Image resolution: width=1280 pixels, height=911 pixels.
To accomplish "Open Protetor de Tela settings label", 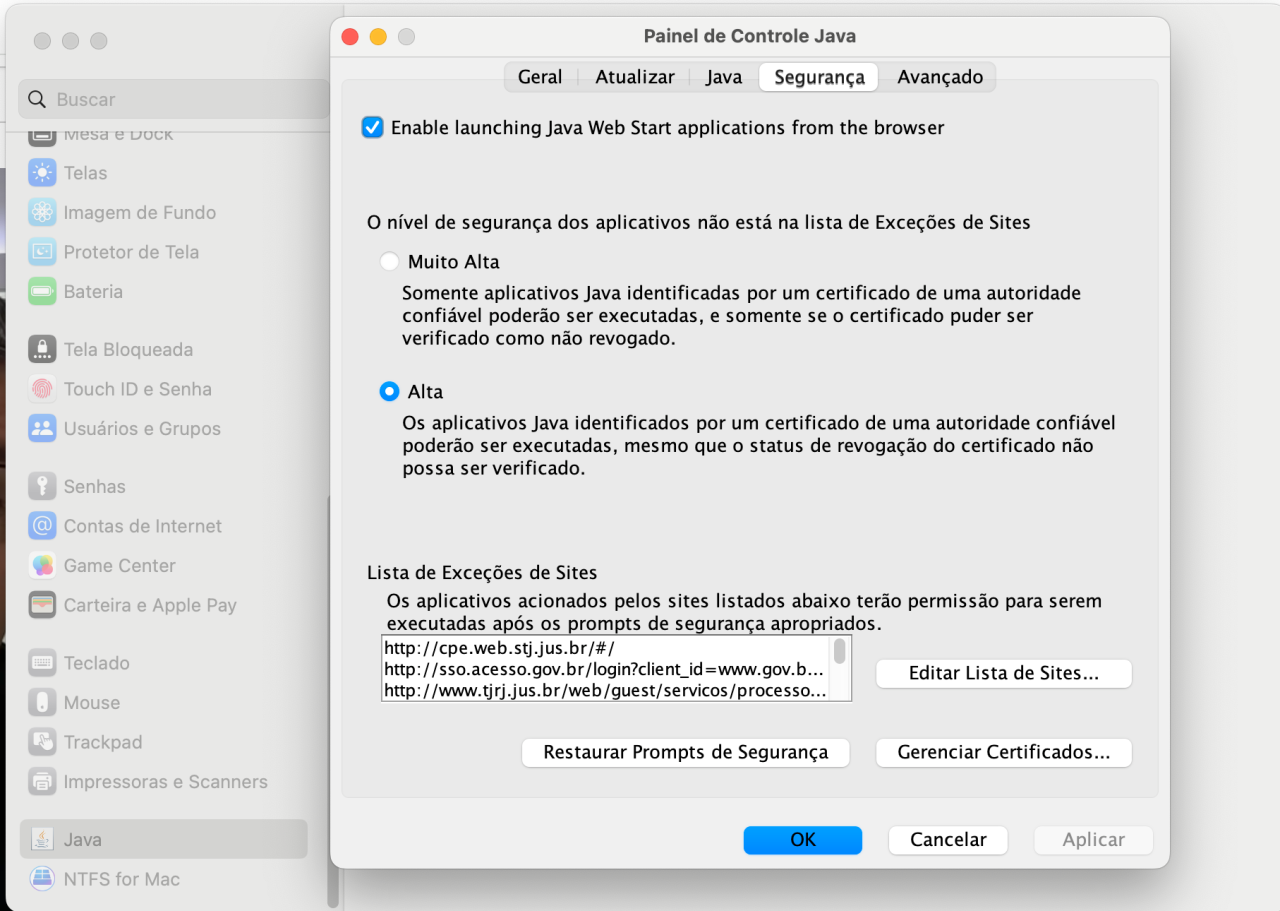I will [x=131, y=252].
